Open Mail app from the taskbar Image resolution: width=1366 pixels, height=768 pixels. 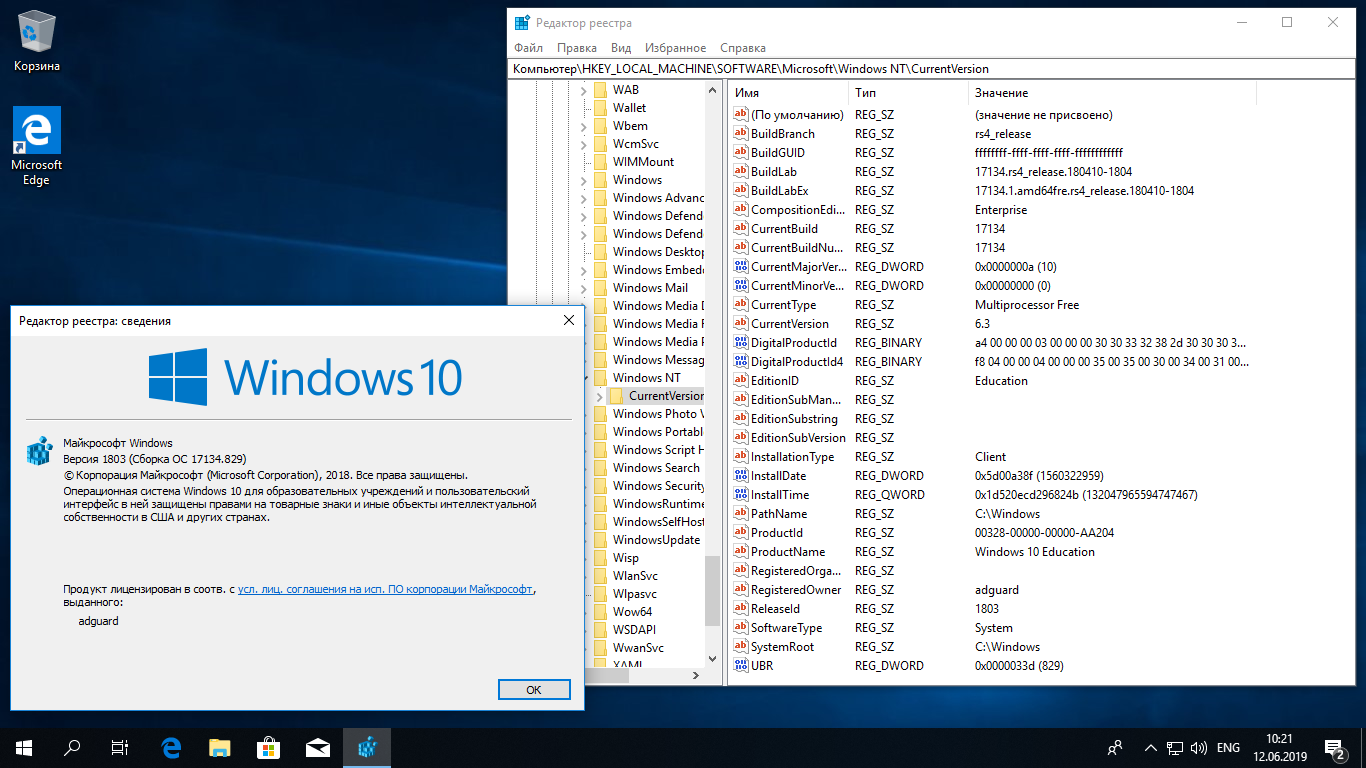point(318,747)
